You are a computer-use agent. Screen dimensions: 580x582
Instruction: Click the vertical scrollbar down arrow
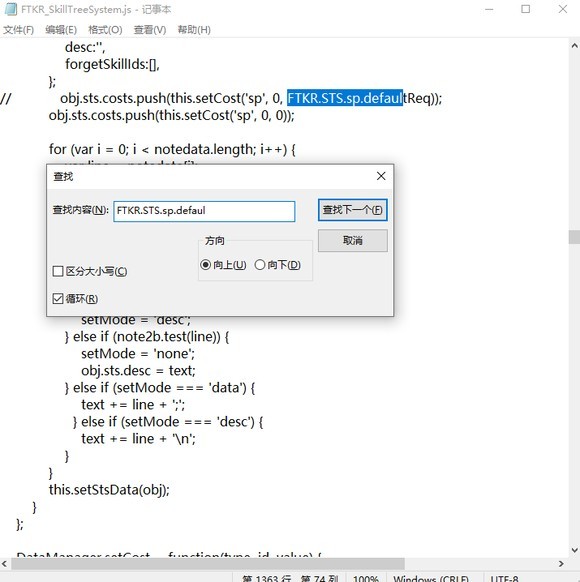(574, 550)
